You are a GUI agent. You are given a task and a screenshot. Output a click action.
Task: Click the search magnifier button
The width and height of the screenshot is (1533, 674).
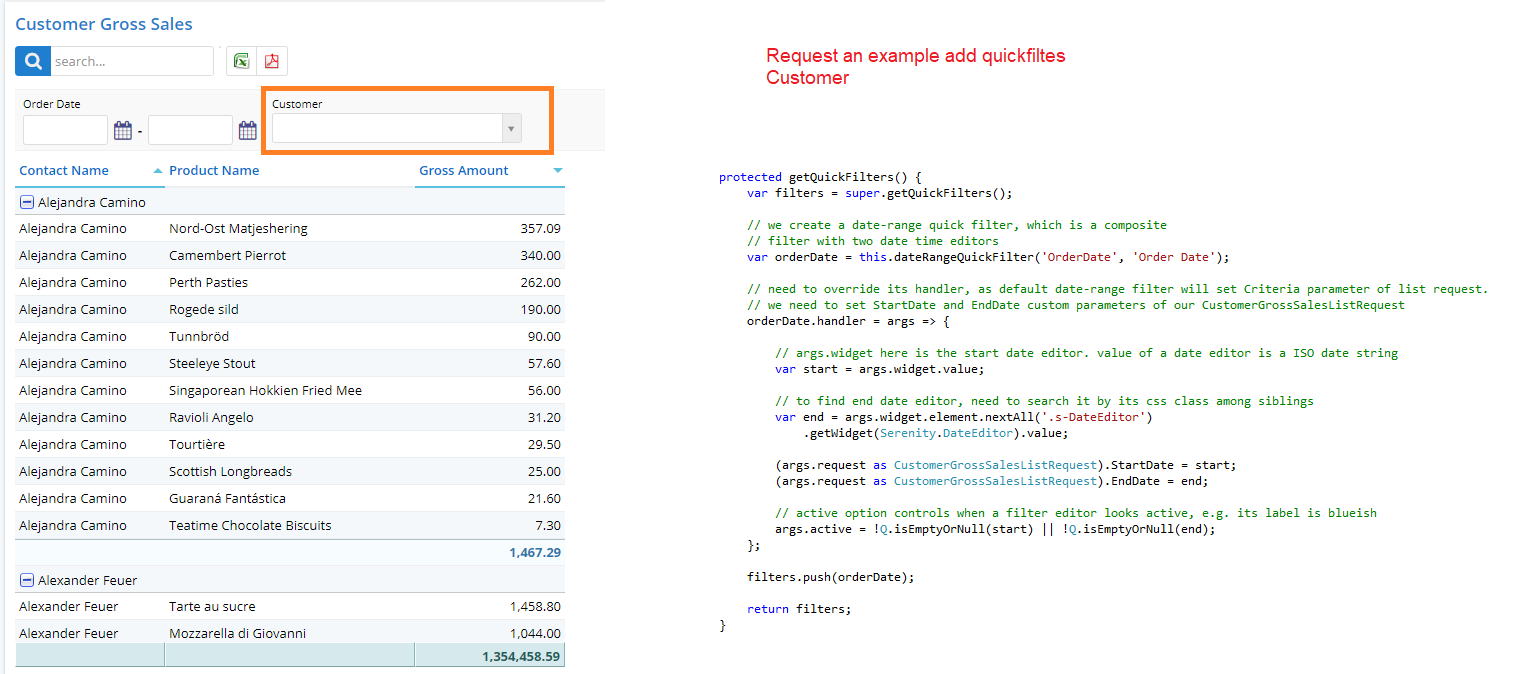pyautogui.click(x=31, y=60)
